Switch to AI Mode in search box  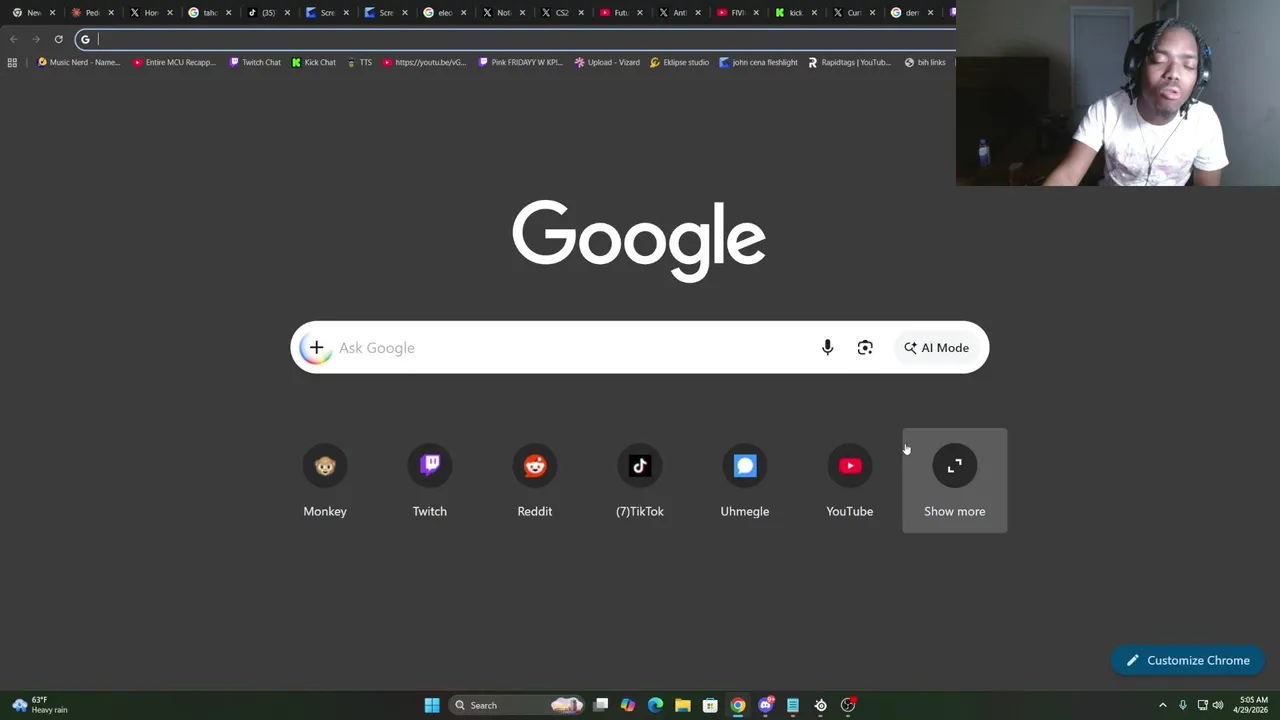coord(937,348)
